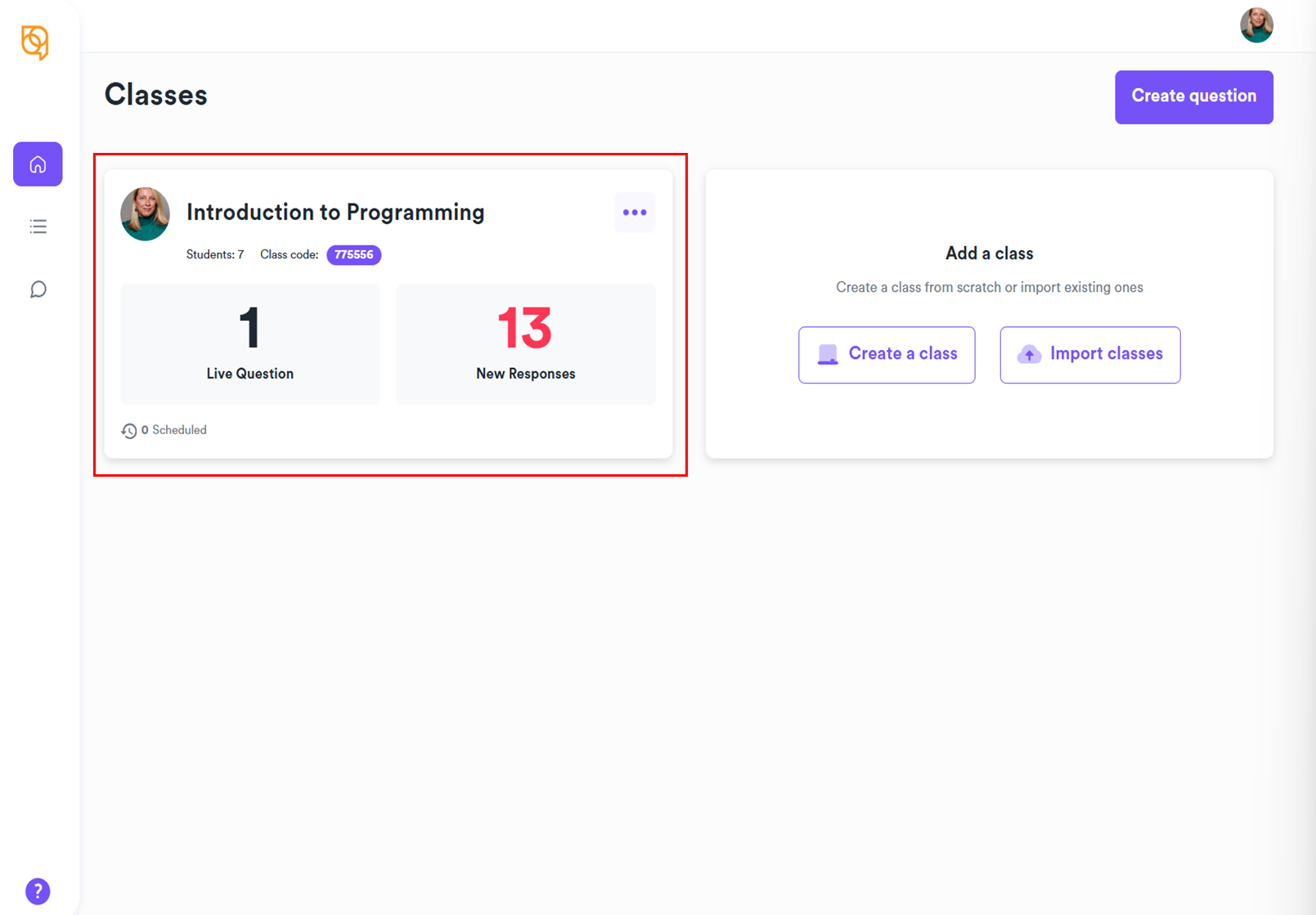Viewport: 1316px width, 915px height.
Task: Click the cloud upload icon in Import classes
Action: [1029, 354]
